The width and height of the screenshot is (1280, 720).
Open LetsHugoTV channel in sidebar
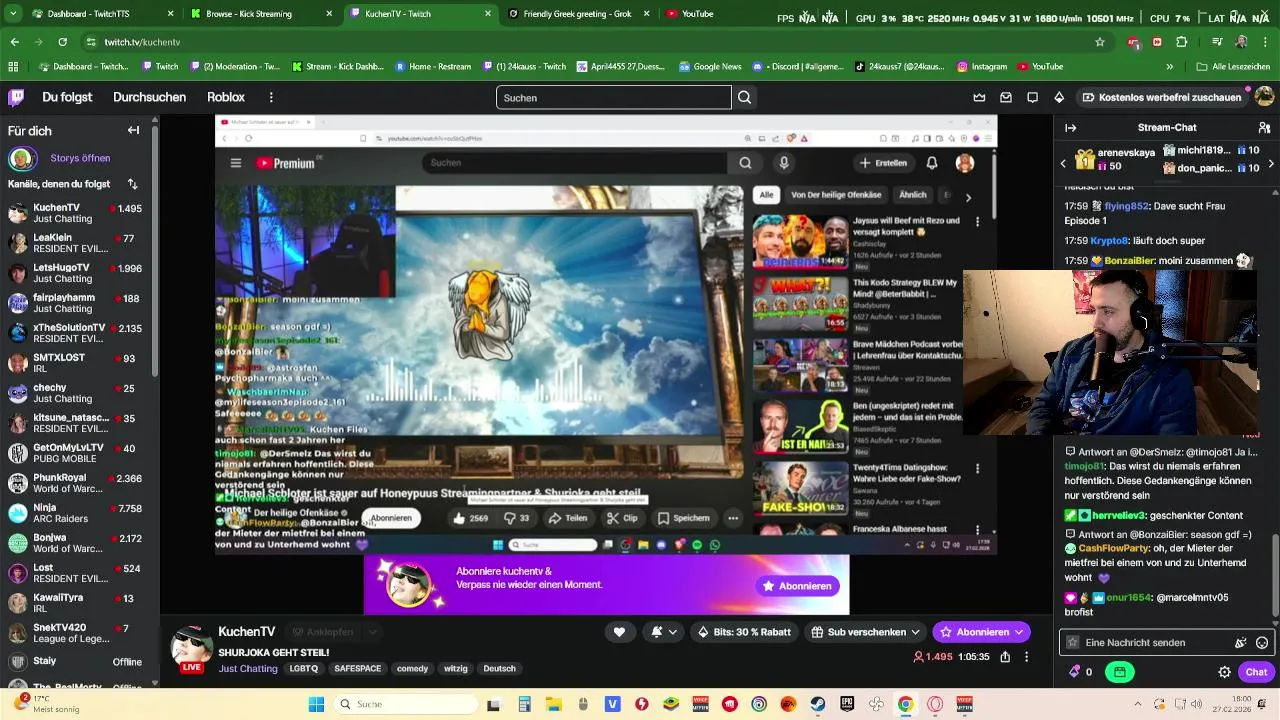pos(76,274)
